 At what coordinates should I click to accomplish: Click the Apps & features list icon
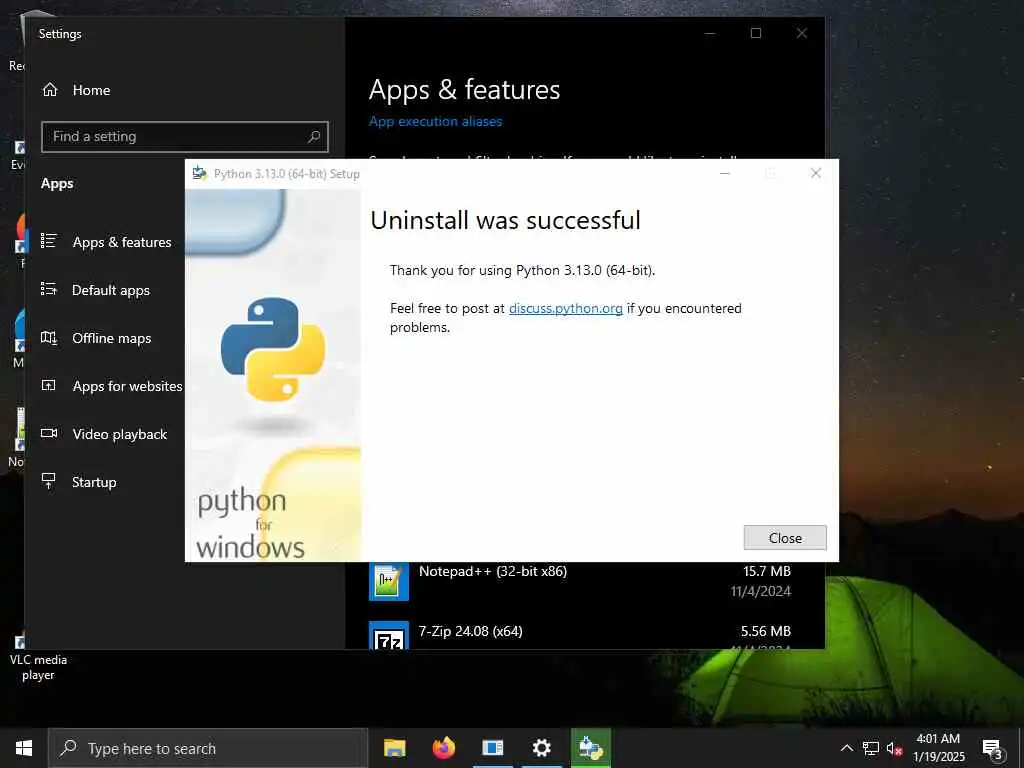click(x=49, y=240)
